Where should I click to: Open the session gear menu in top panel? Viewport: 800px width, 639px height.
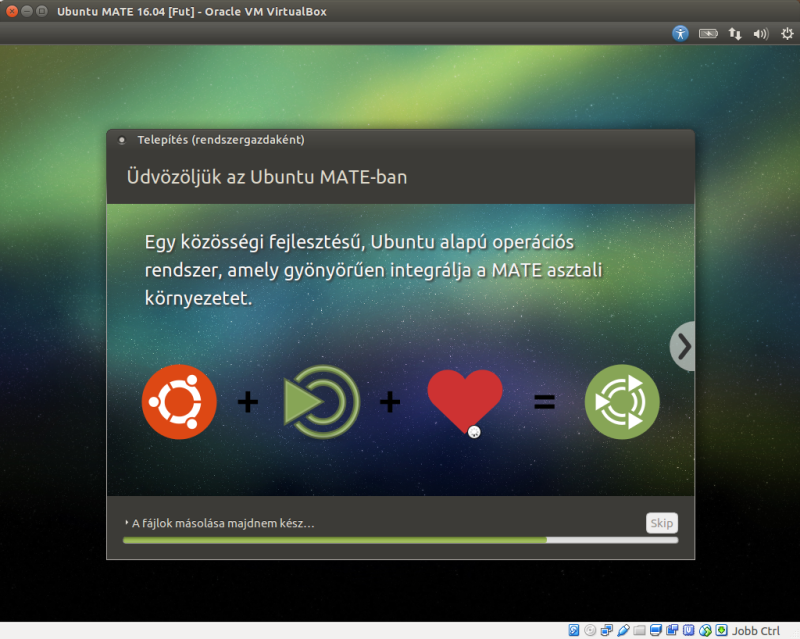coord(787,34)
